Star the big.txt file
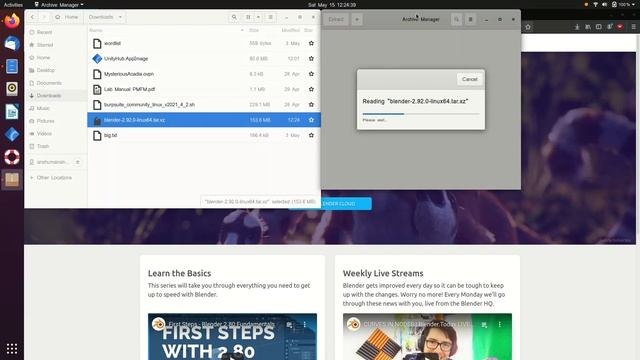This screenshot has width=640, height=360. point(311,135)
